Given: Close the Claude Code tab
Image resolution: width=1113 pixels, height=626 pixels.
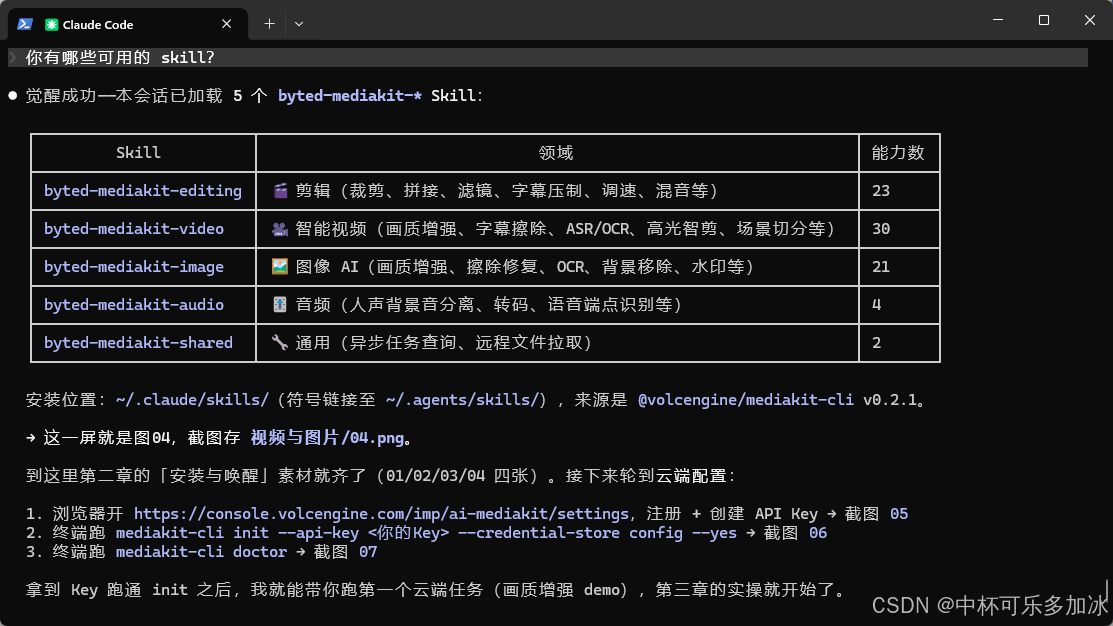Looking at the screenshot, I should pos(226,24).
